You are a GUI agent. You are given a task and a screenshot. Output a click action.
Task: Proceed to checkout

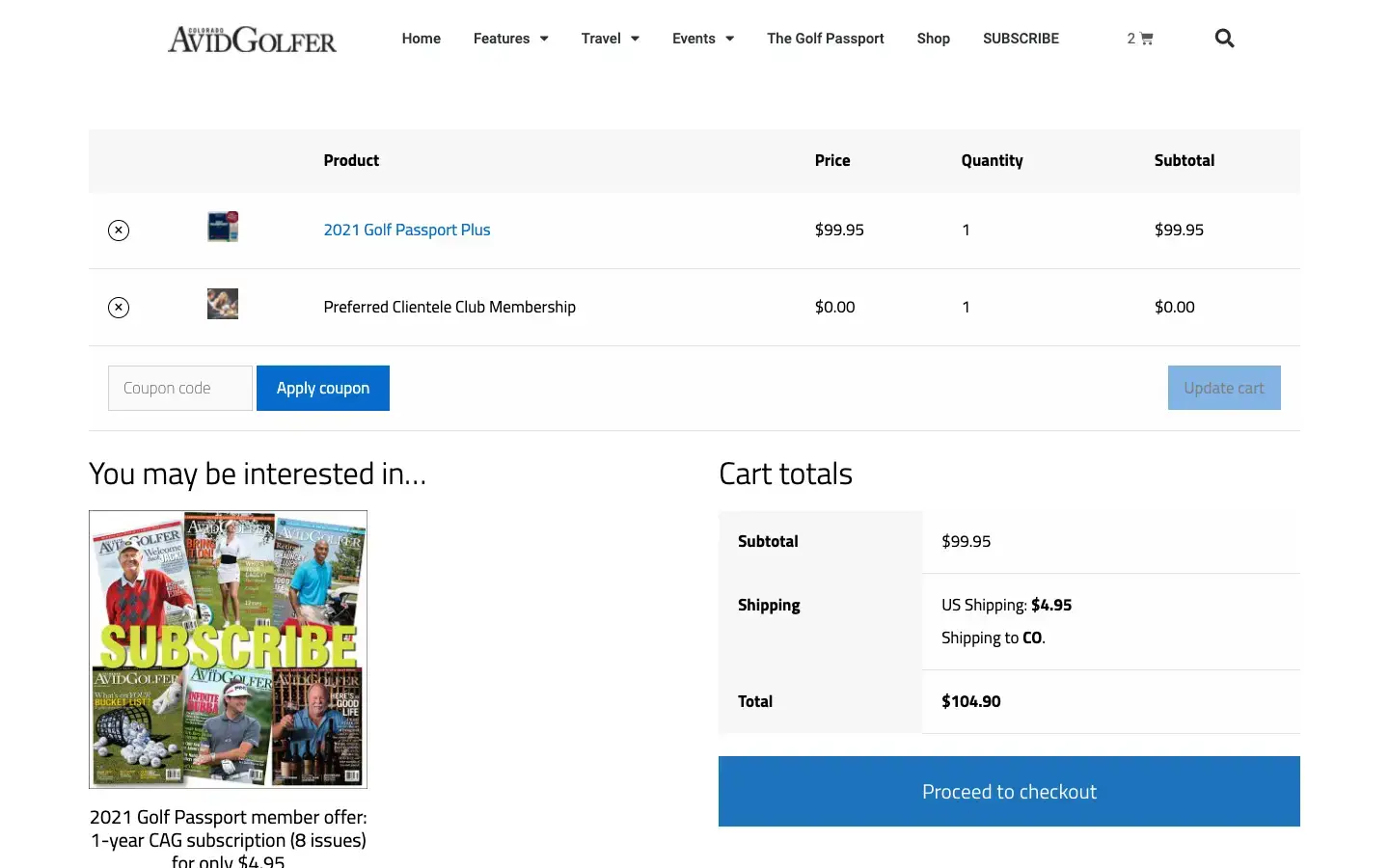pos(1009,792)
